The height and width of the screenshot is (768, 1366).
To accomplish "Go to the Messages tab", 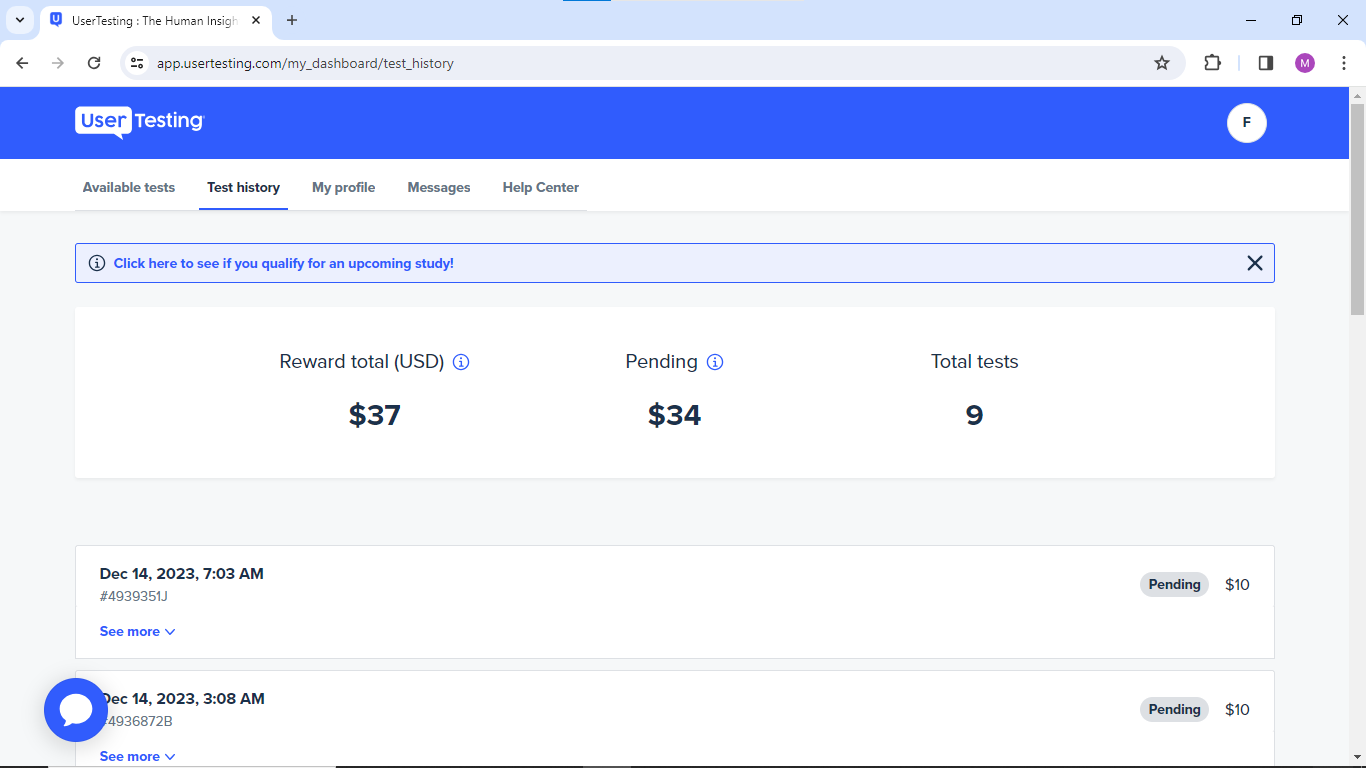I will (x=438, y=187).
